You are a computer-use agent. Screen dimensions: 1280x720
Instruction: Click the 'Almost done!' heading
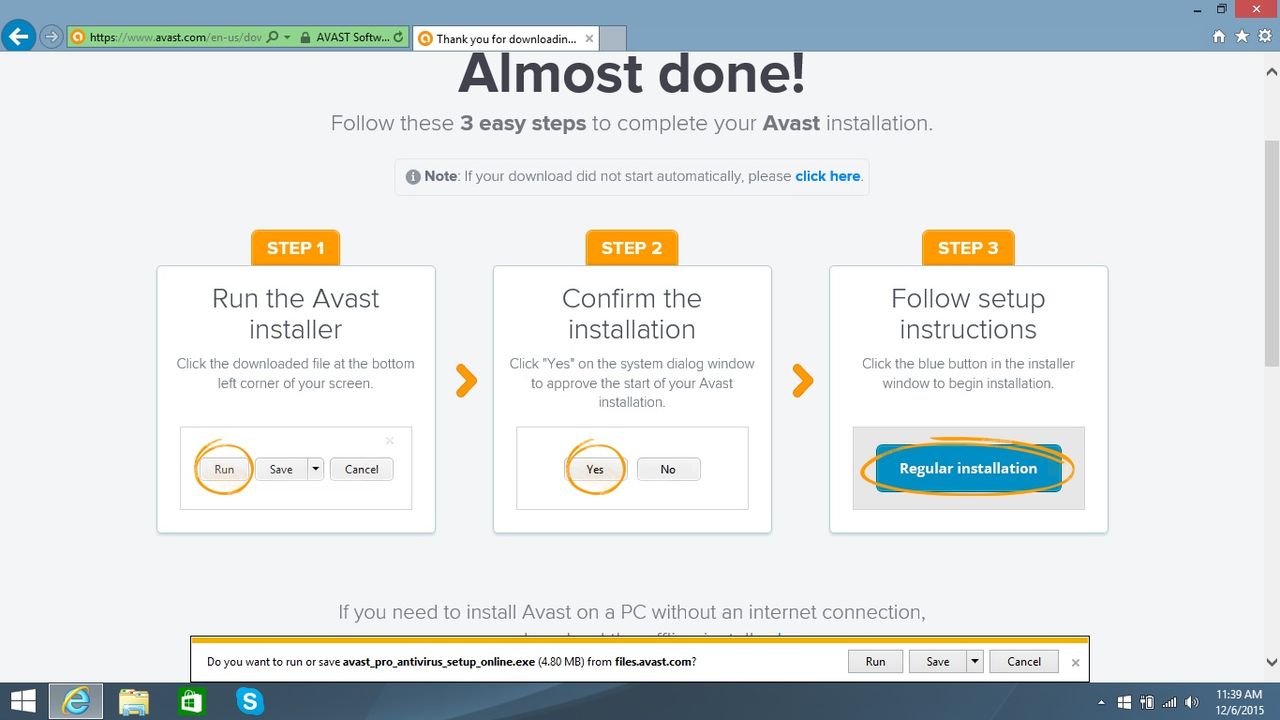(632, 75)
